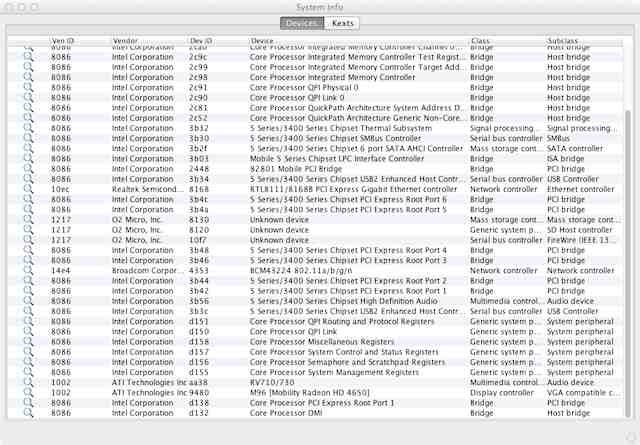
Task: Click magnifier icon for SMBus Controller row
Action: pos(28,138)
